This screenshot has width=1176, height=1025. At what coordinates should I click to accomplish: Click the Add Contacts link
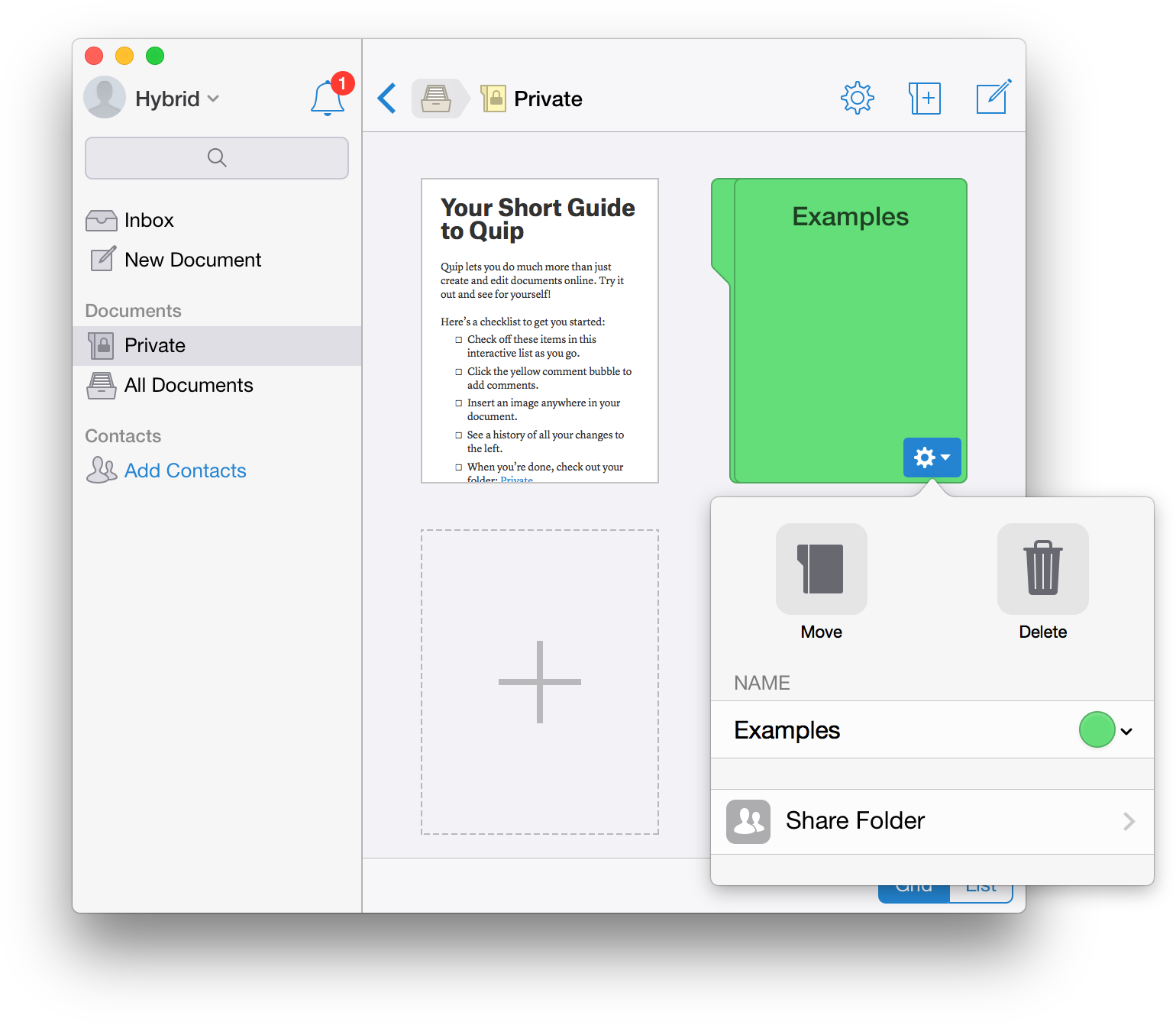[x=185, y=471]
